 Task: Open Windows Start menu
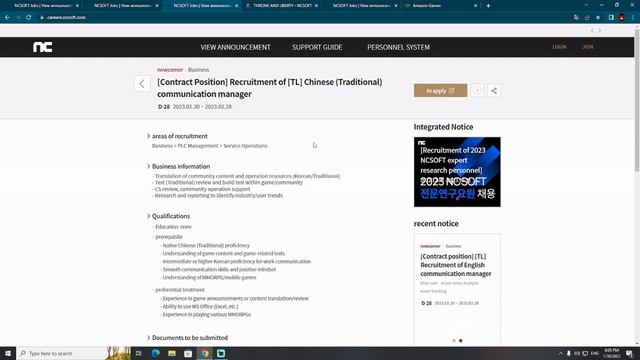[8, 353]
